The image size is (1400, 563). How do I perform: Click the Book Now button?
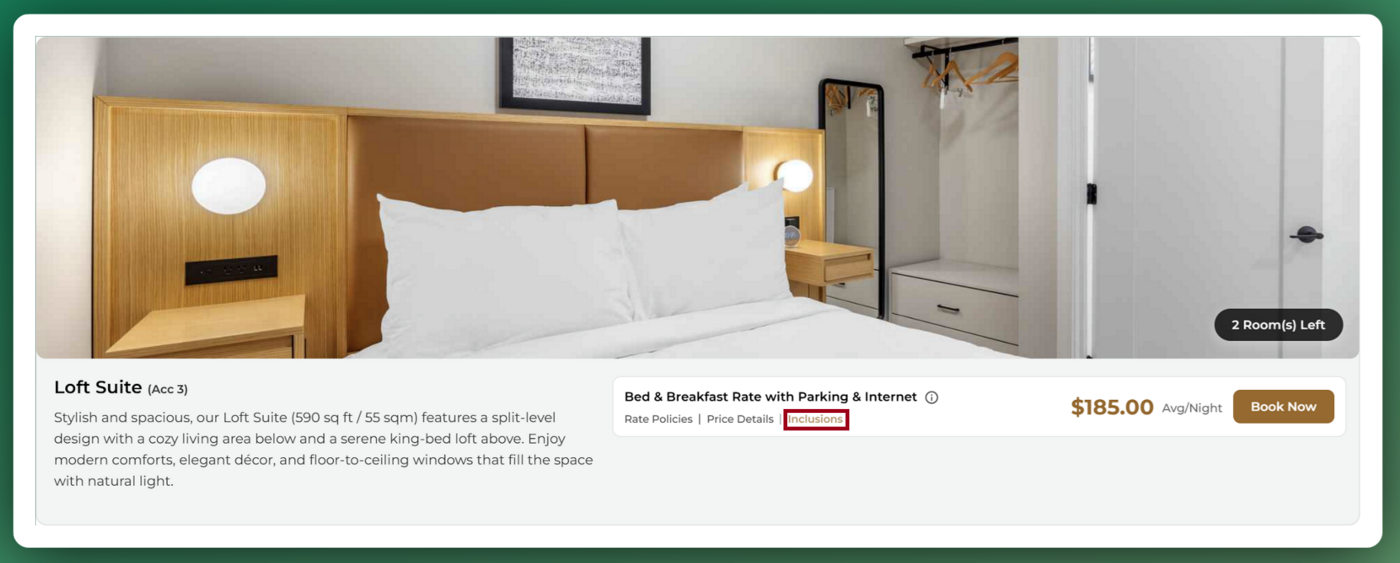pyautogui.click(x=1283, y=407)
